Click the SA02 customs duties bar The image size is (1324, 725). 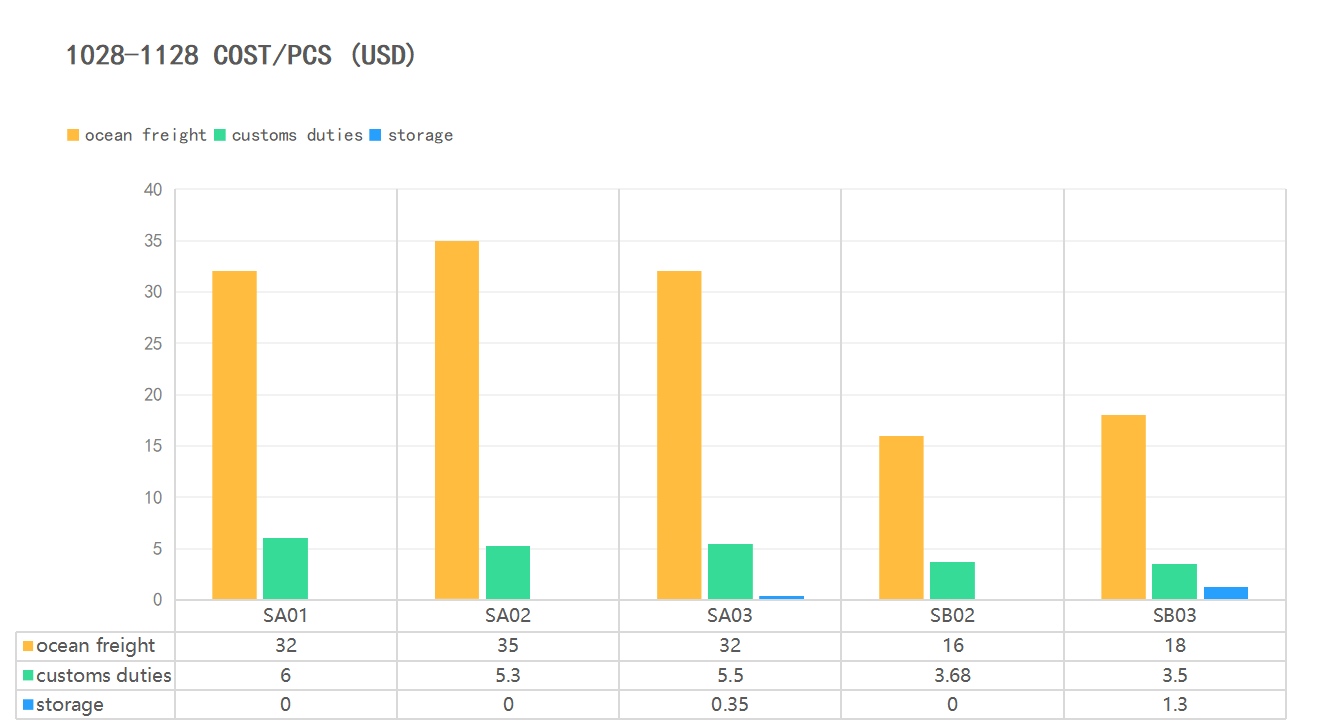coord(508,573)
